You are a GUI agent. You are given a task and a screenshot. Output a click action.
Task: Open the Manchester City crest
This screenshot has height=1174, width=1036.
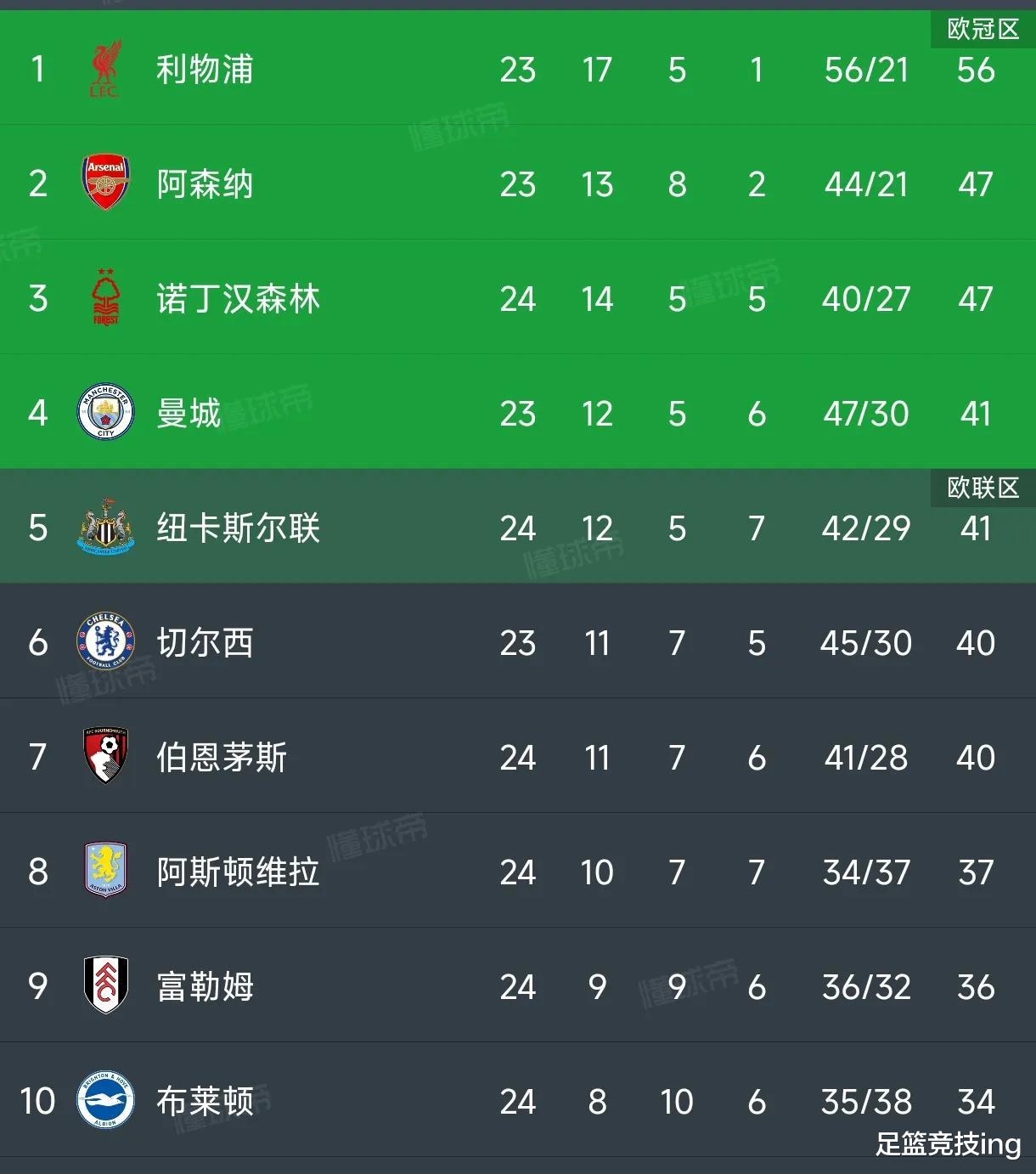click(105, 413)
